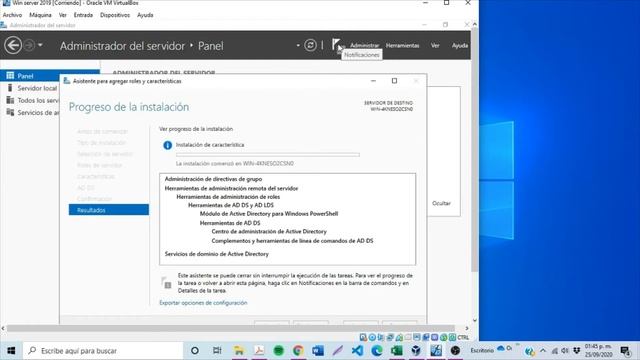Open File Explorer from the taskbar
This screenshot has height=360, width=640.
pos(239,351)
